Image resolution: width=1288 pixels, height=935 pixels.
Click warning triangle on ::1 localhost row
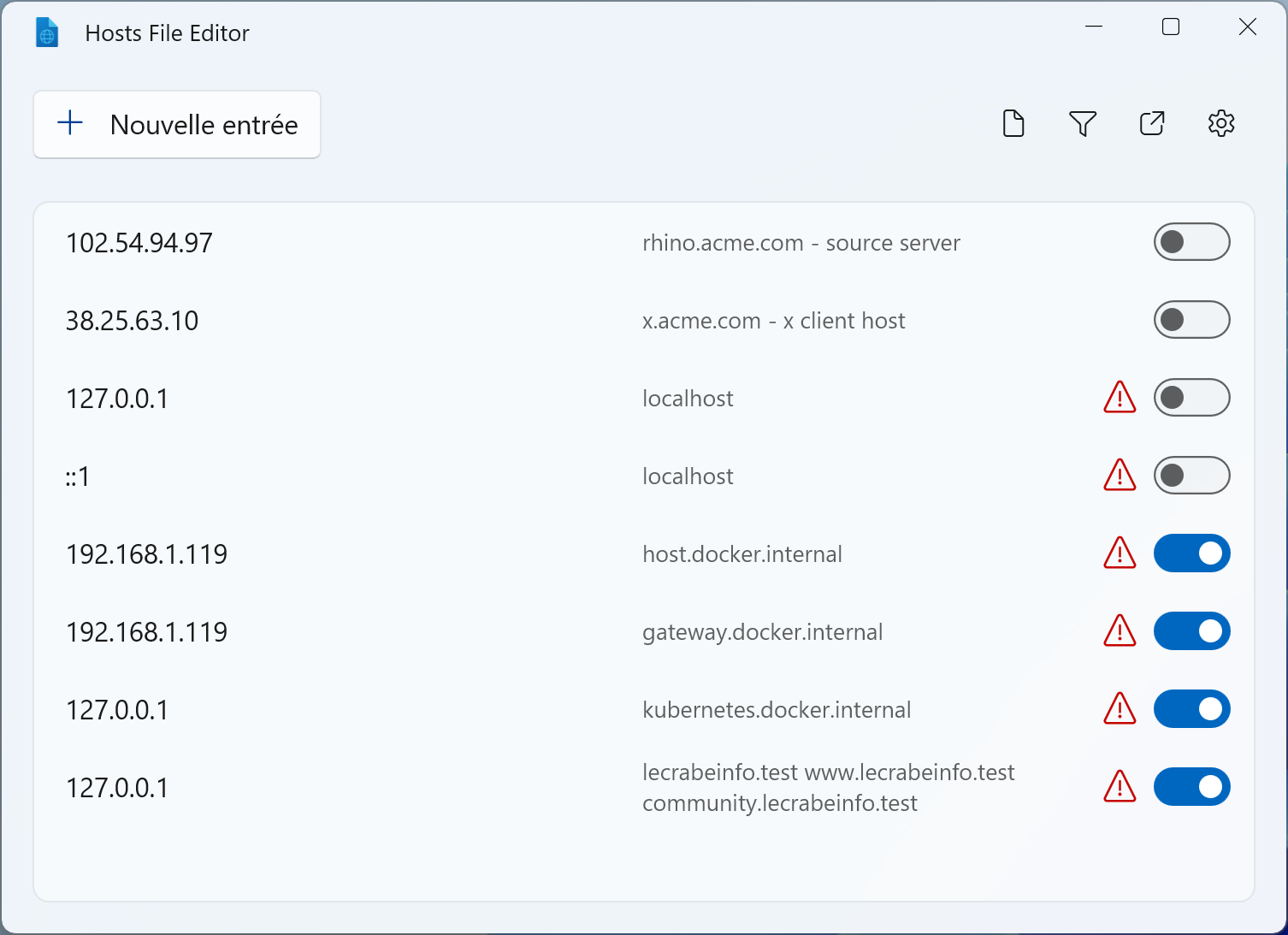coord(1120,476)
